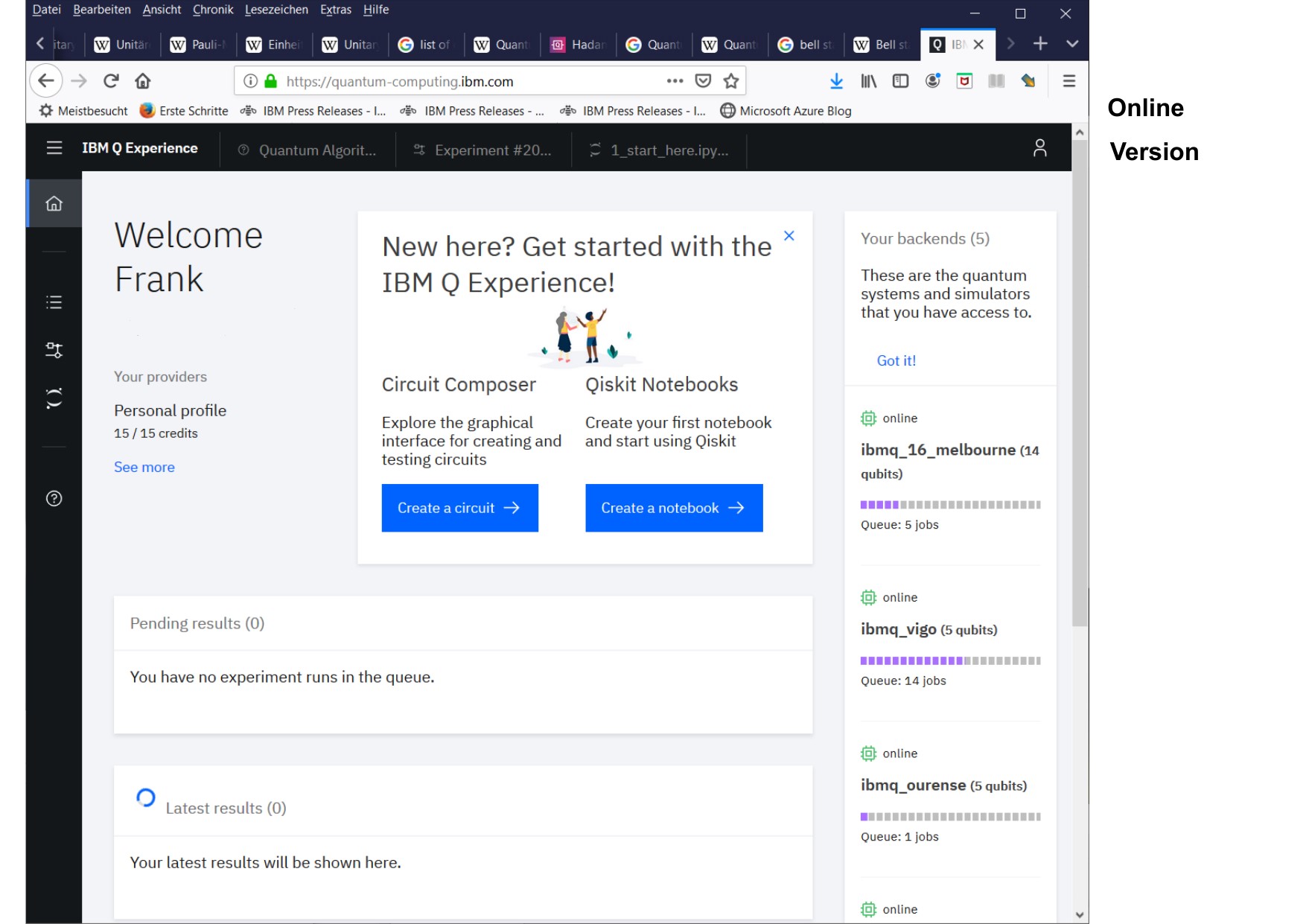Reload the page in Firefox
The height and width of the screenshot is (924, 1306).
point(111,81)
